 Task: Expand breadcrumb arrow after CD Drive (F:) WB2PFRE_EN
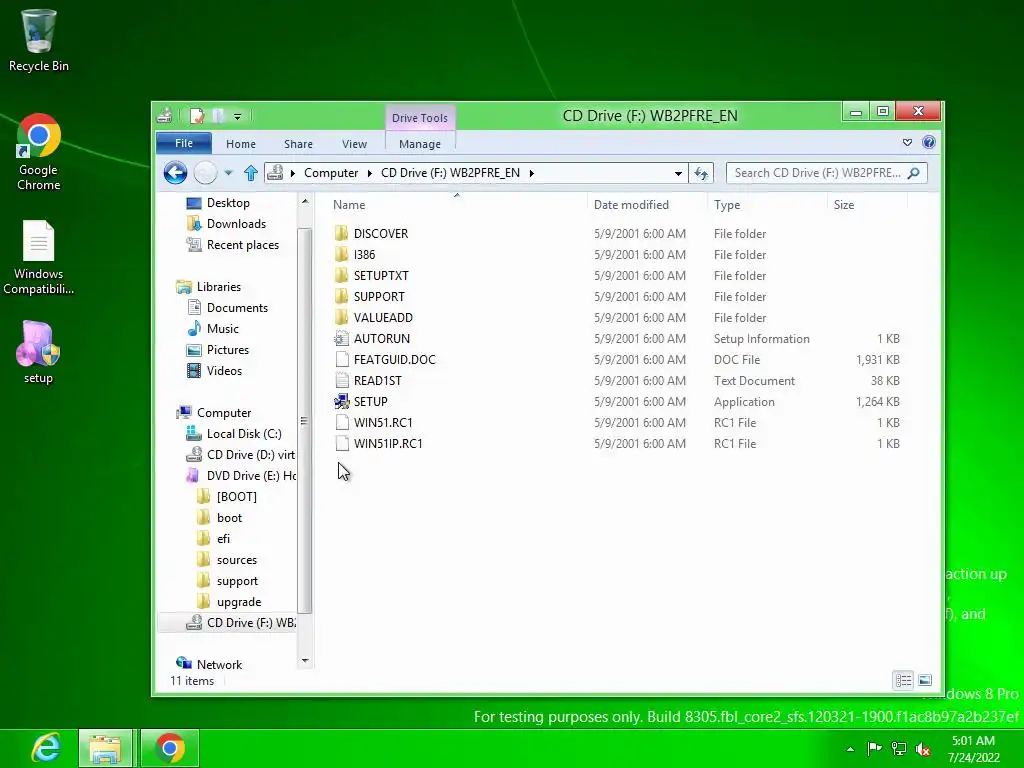point(532,173)
